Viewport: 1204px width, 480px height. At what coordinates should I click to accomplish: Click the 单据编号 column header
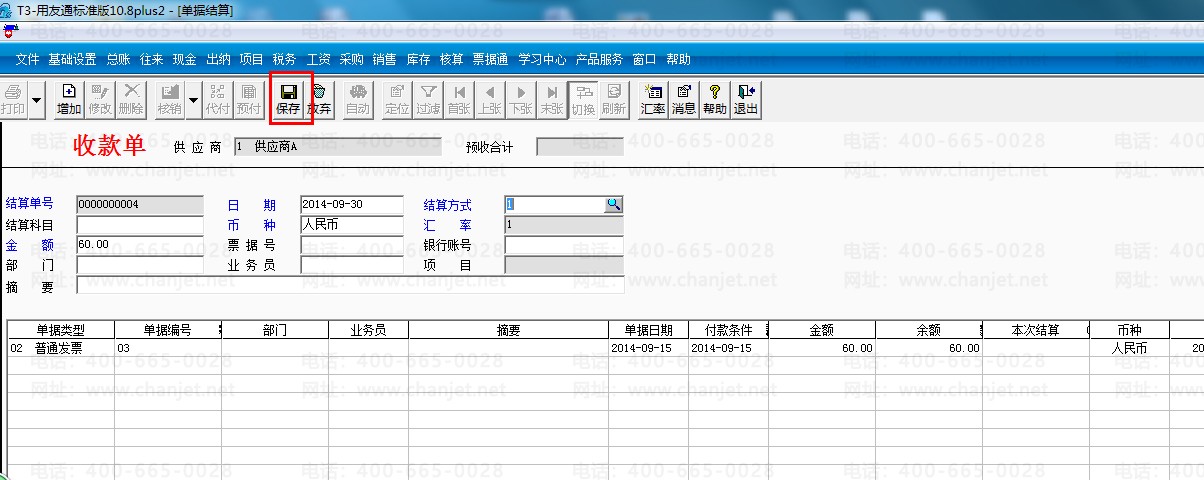[168, 329]
